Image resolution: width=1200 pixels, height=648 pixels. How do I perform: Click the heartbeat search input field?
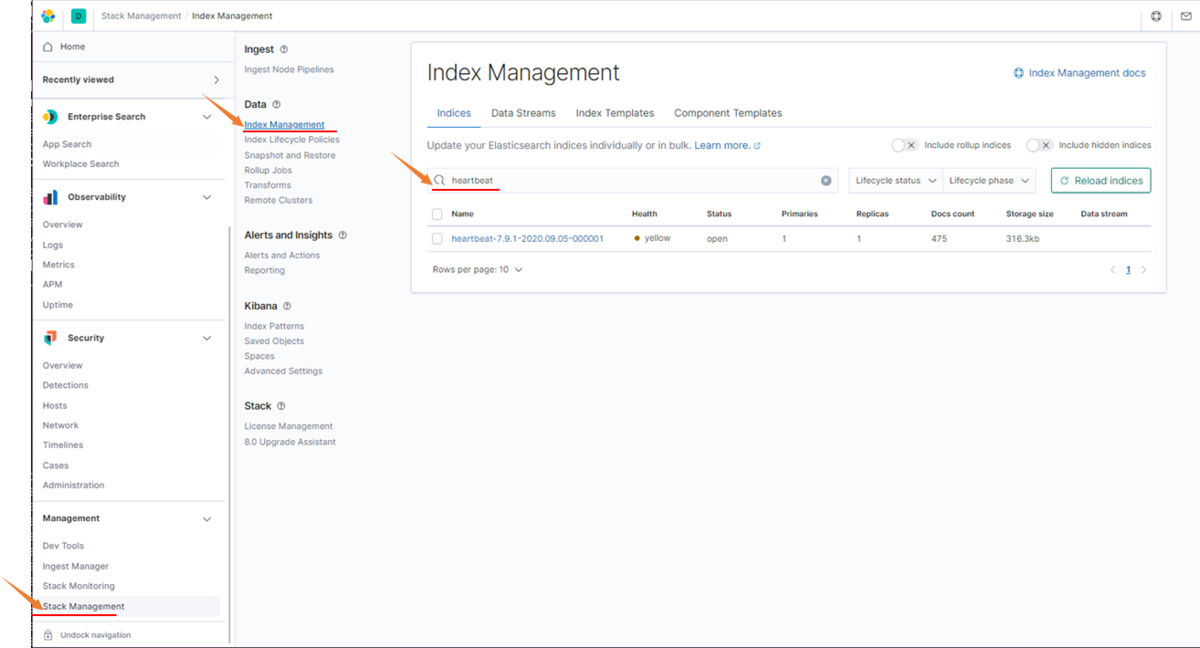tap(632, 181)
